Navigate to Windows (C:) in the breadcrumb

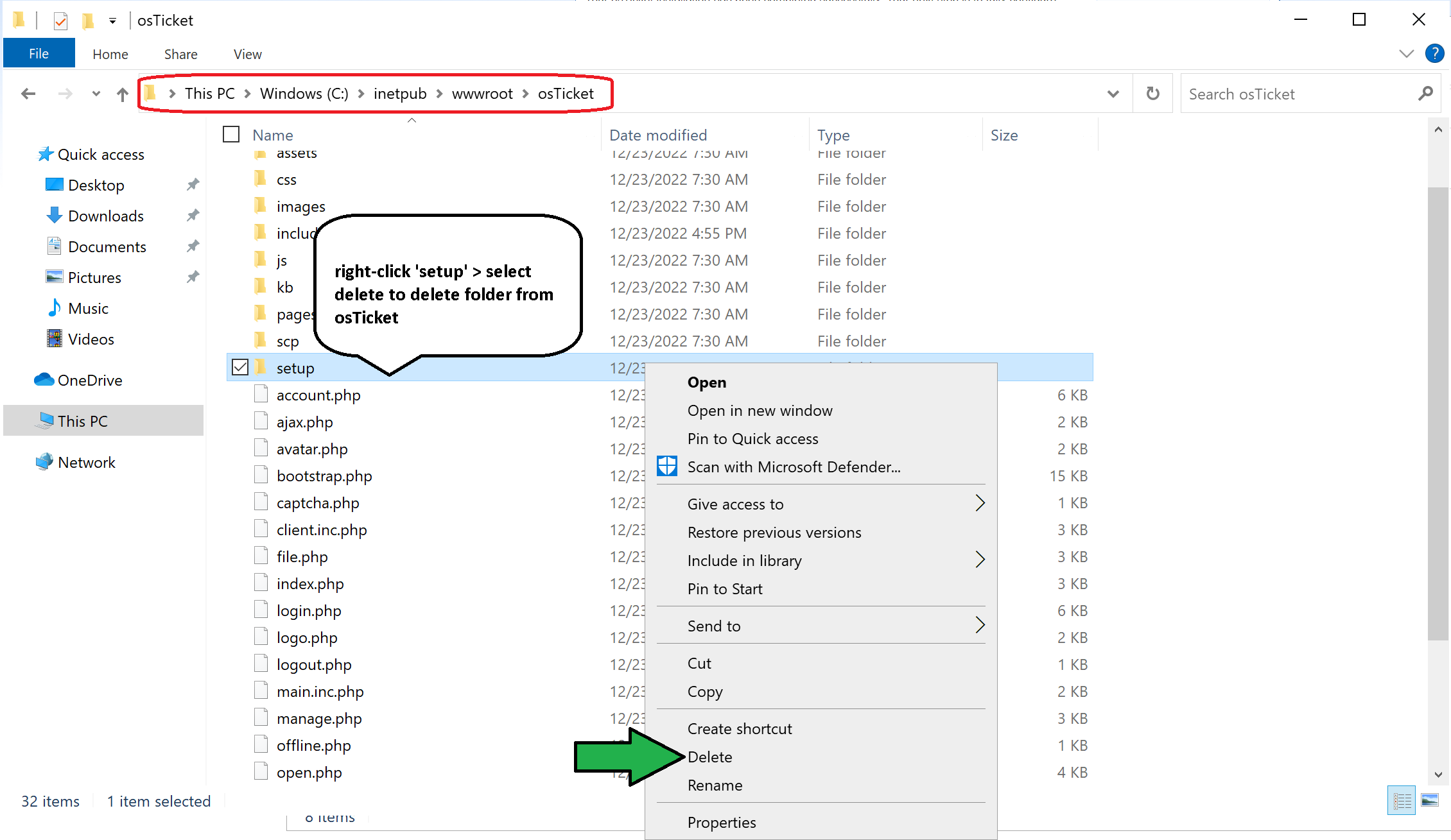click(304, 94)
